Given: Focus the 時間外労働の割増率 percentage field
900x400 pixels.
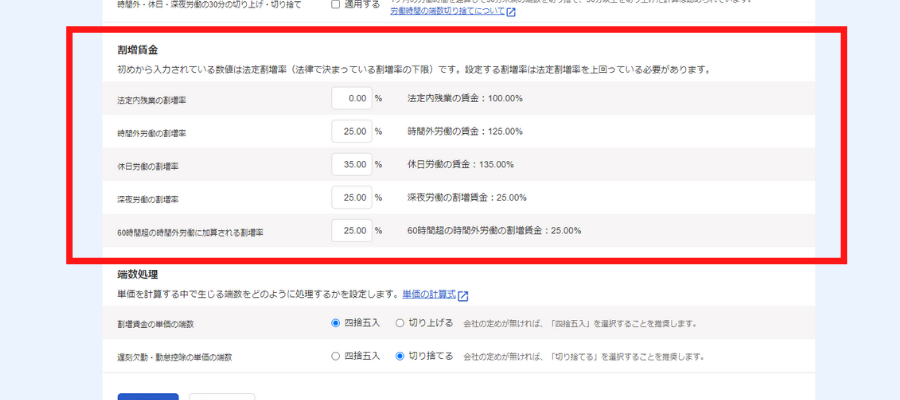Looking at the screenshot, I should coord(352,132).
